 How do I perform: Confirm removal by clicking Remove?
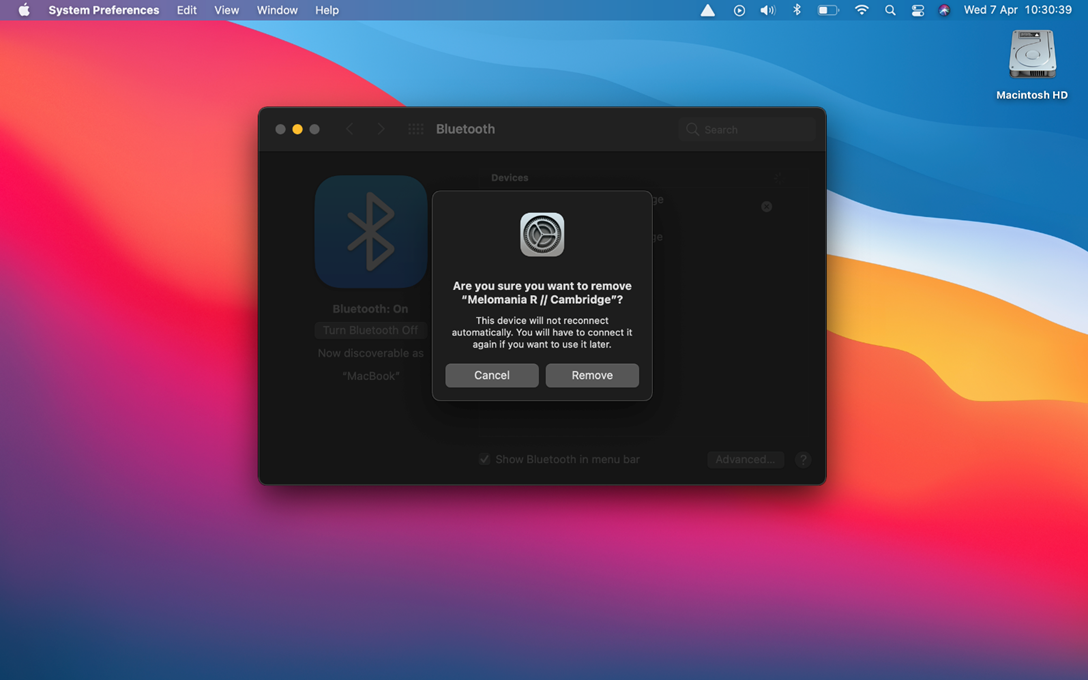(592, 375)
